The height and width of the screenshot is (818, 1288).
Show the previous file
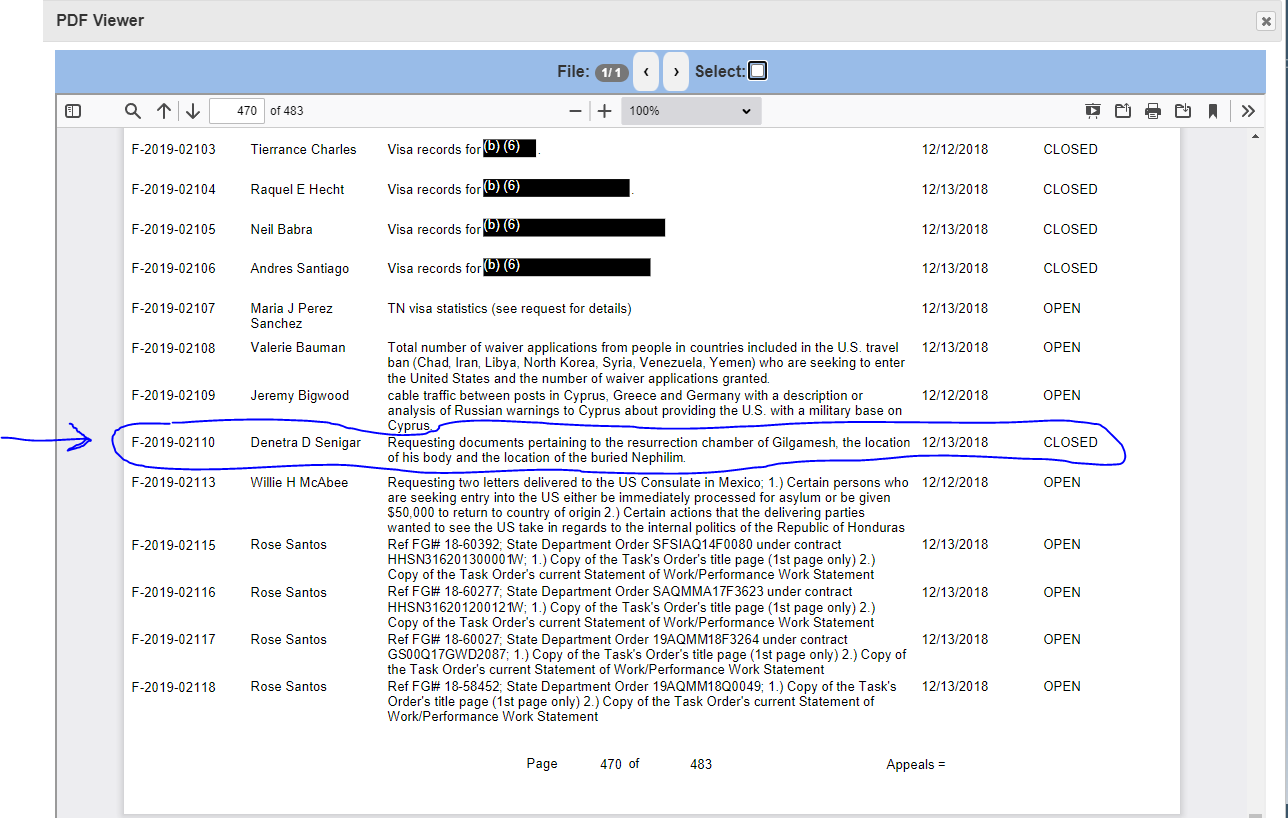click(646, 71)
